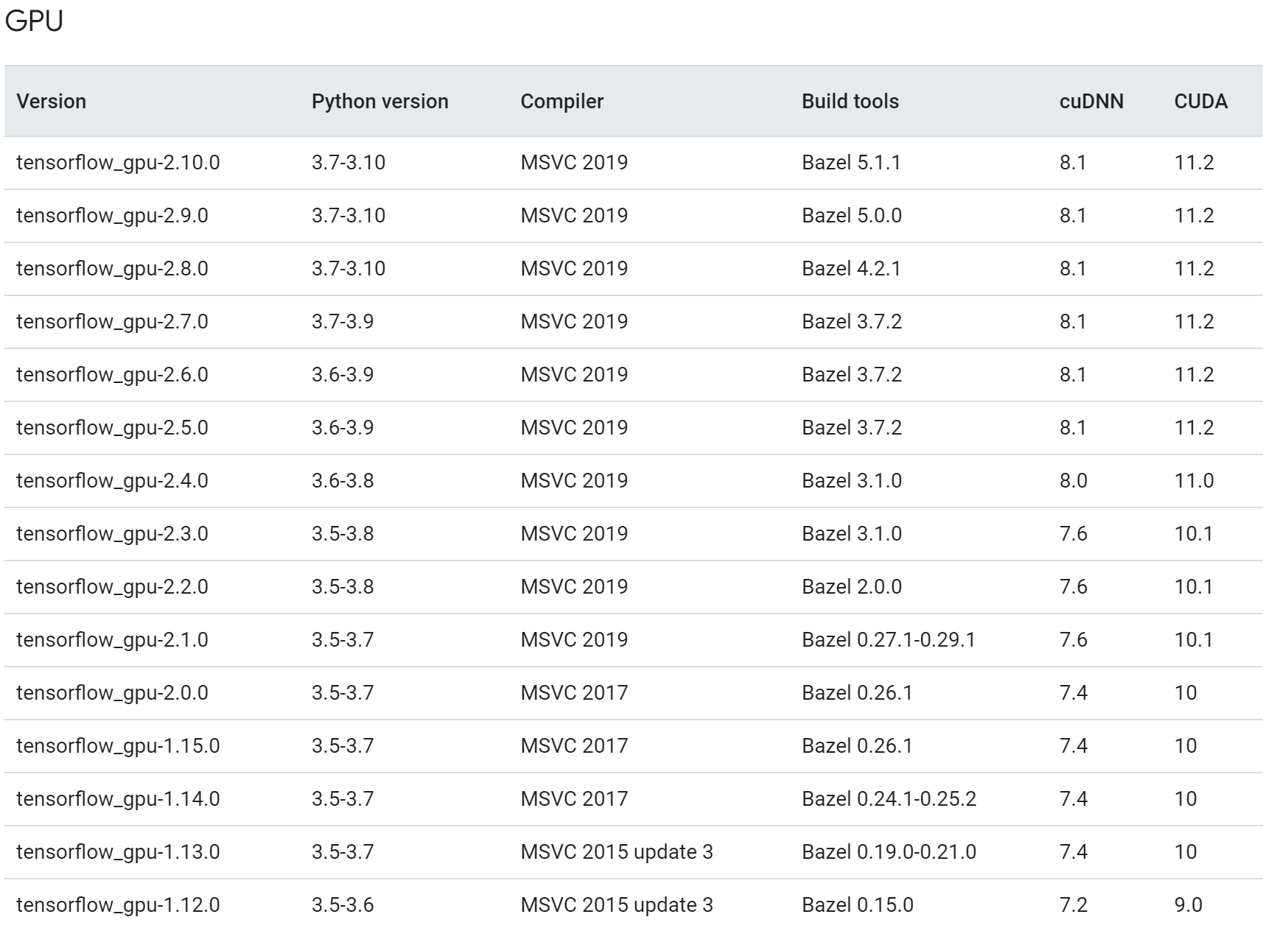Click the GPU section heading
Image resolution: width=1288 pixels, height=931 pixels.
click(34, 21)
